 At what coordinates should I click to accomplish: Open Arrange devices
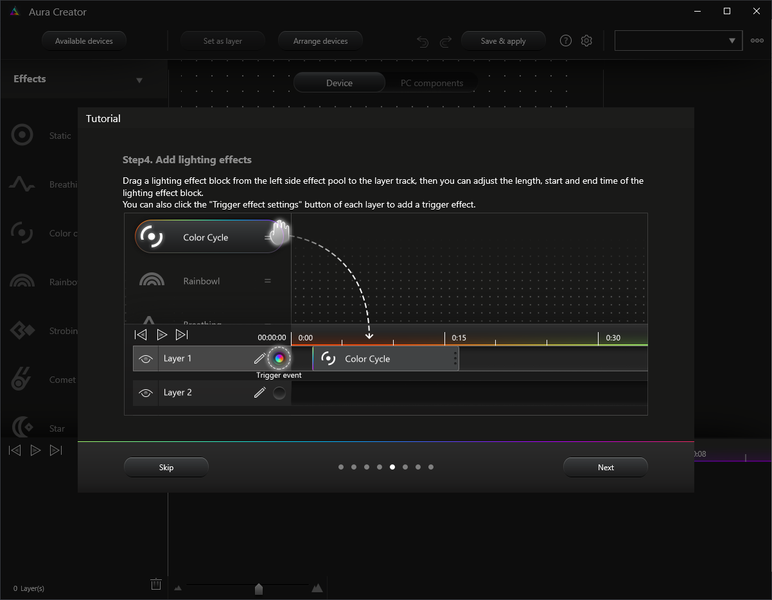pos(320,41)
